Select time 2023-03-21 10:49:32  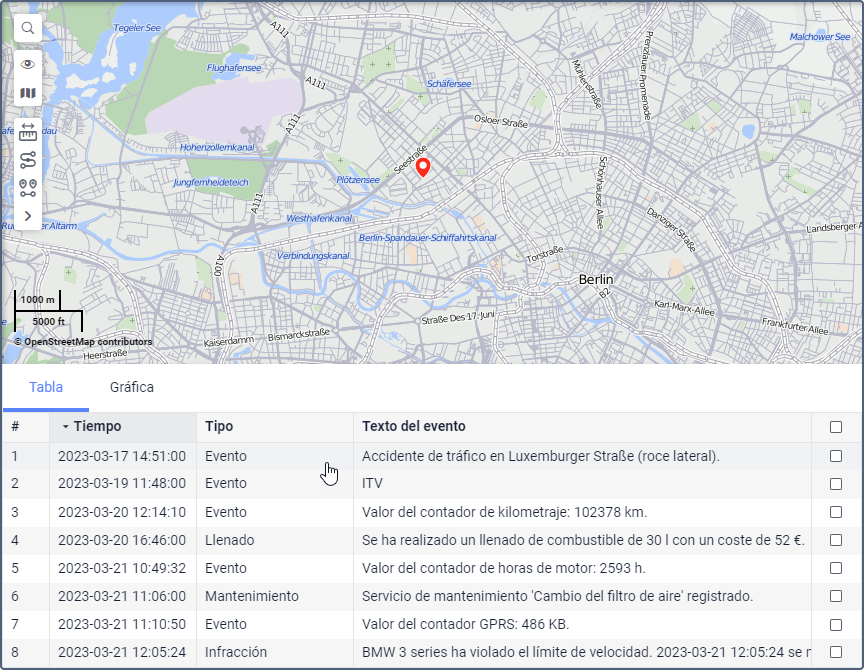122,568
